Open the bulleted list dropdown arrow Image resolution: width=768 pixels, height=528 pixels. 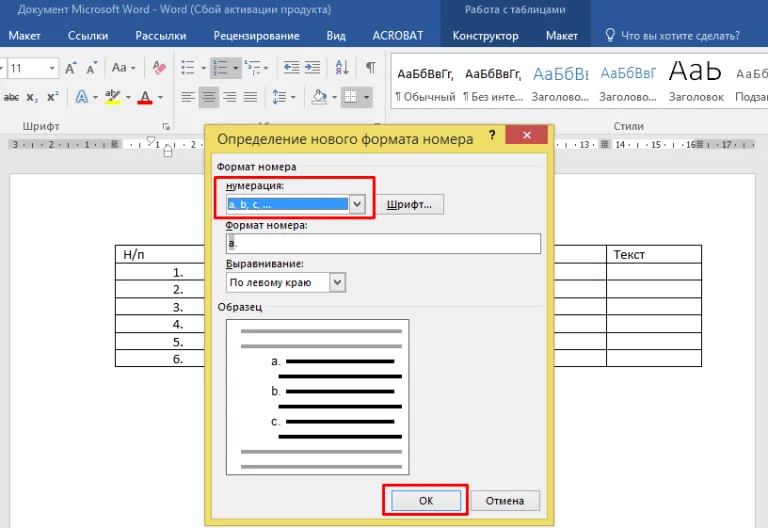(x=203, y=68)
